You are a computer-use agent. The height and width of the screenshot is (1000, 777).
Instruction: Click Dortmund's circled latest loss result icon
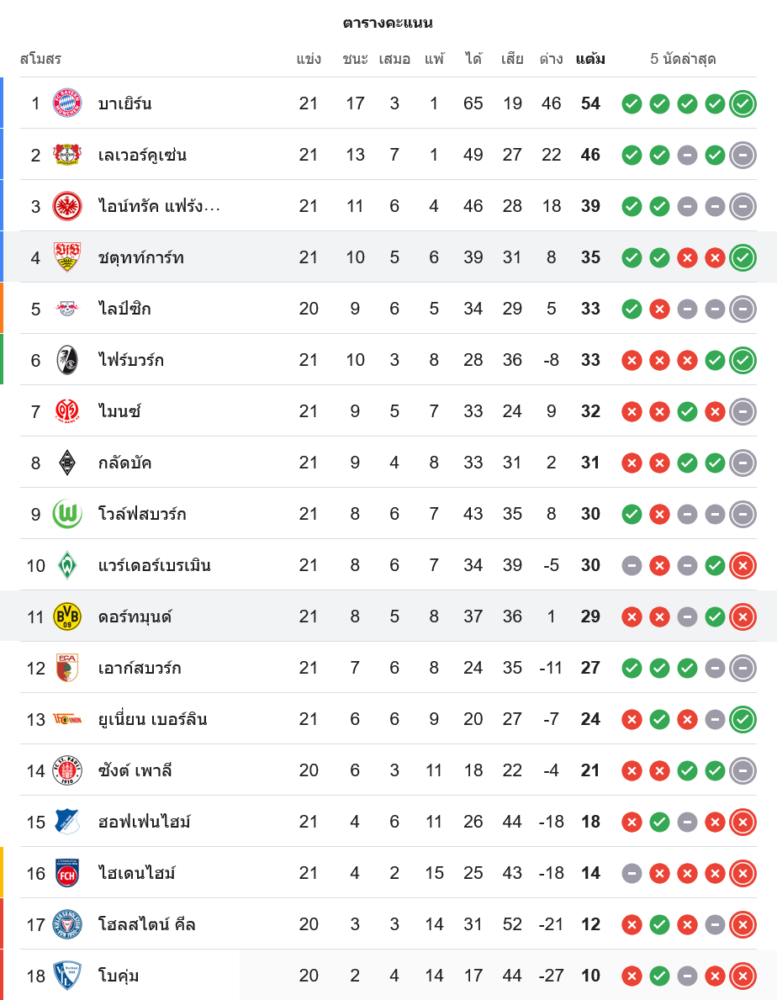(x=743, y=616)
